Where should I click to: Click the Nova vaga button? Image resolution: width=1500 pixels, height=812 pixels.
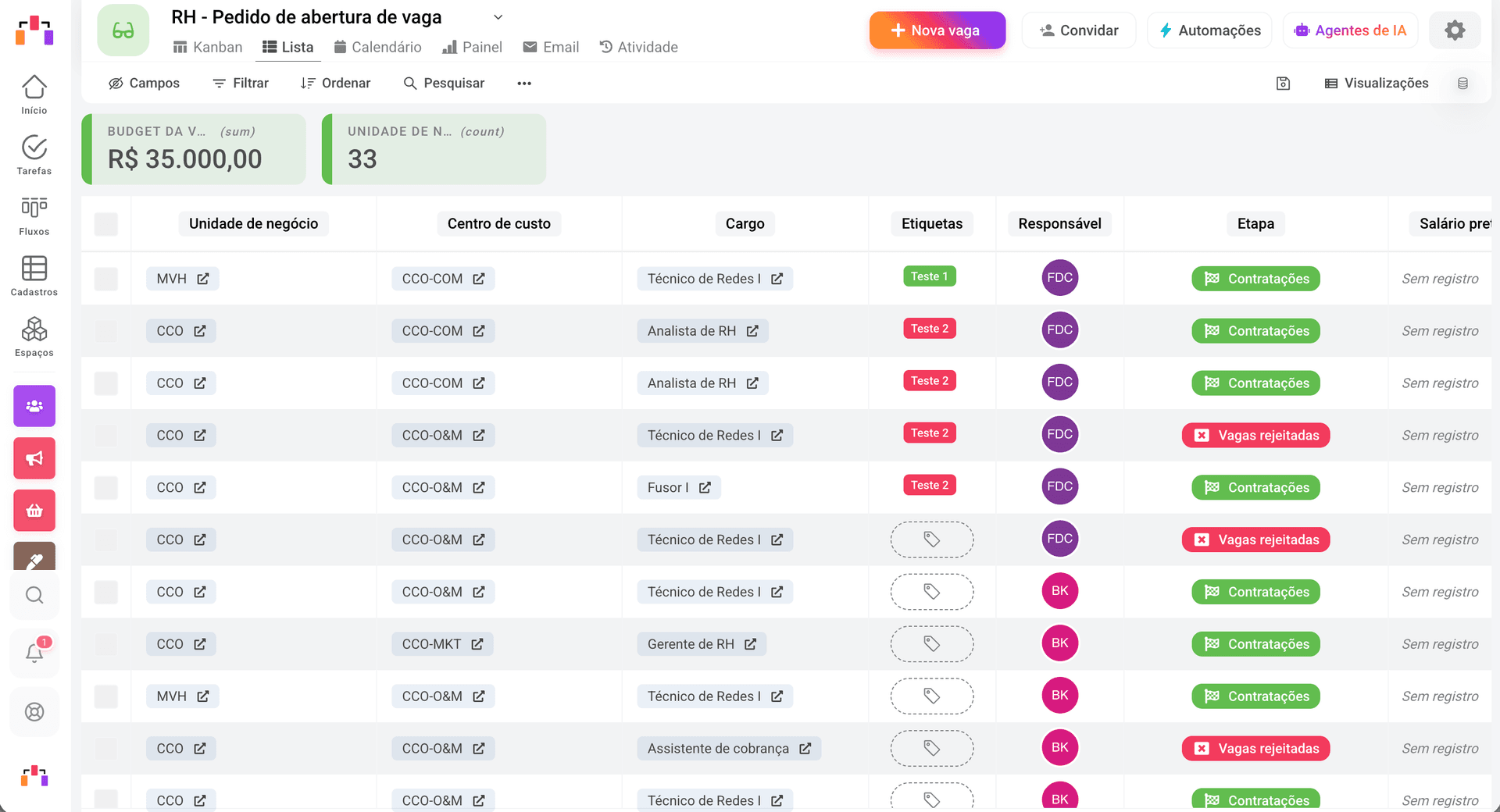coord(937,30)
